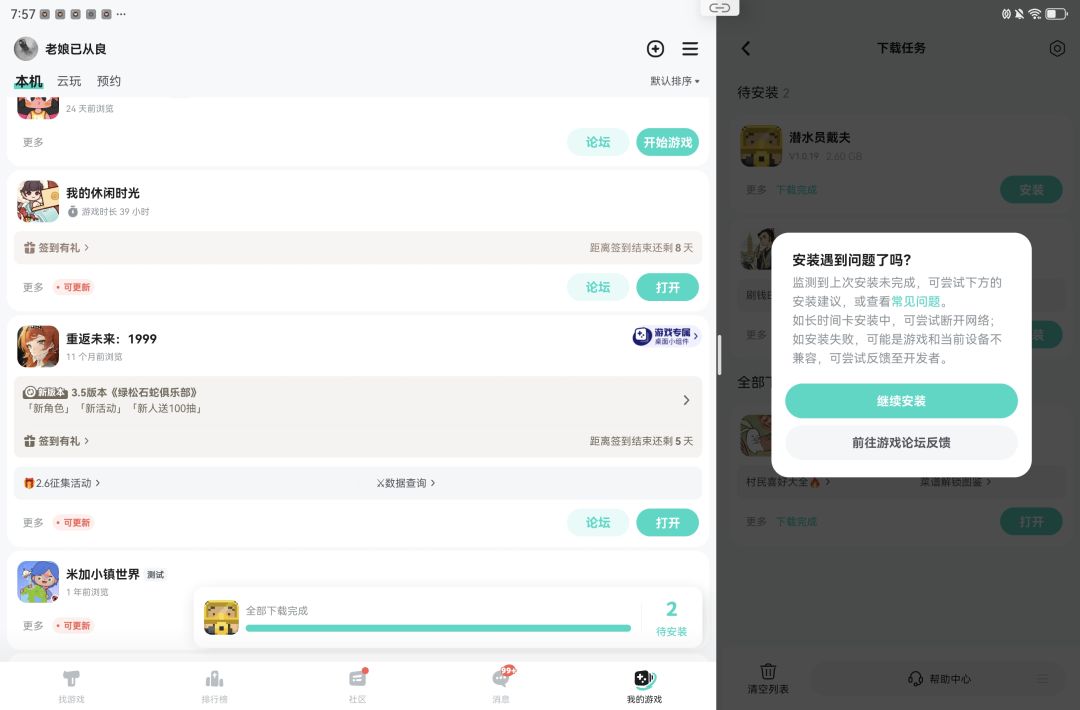
Task: Go to 社区 in bottom navigation
Action: tap(357, 686)
